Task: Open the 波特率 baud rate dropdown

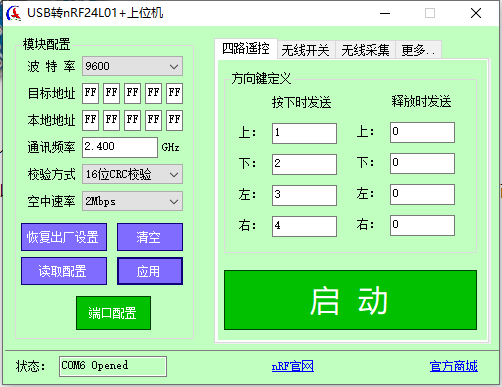Action: 132,66
